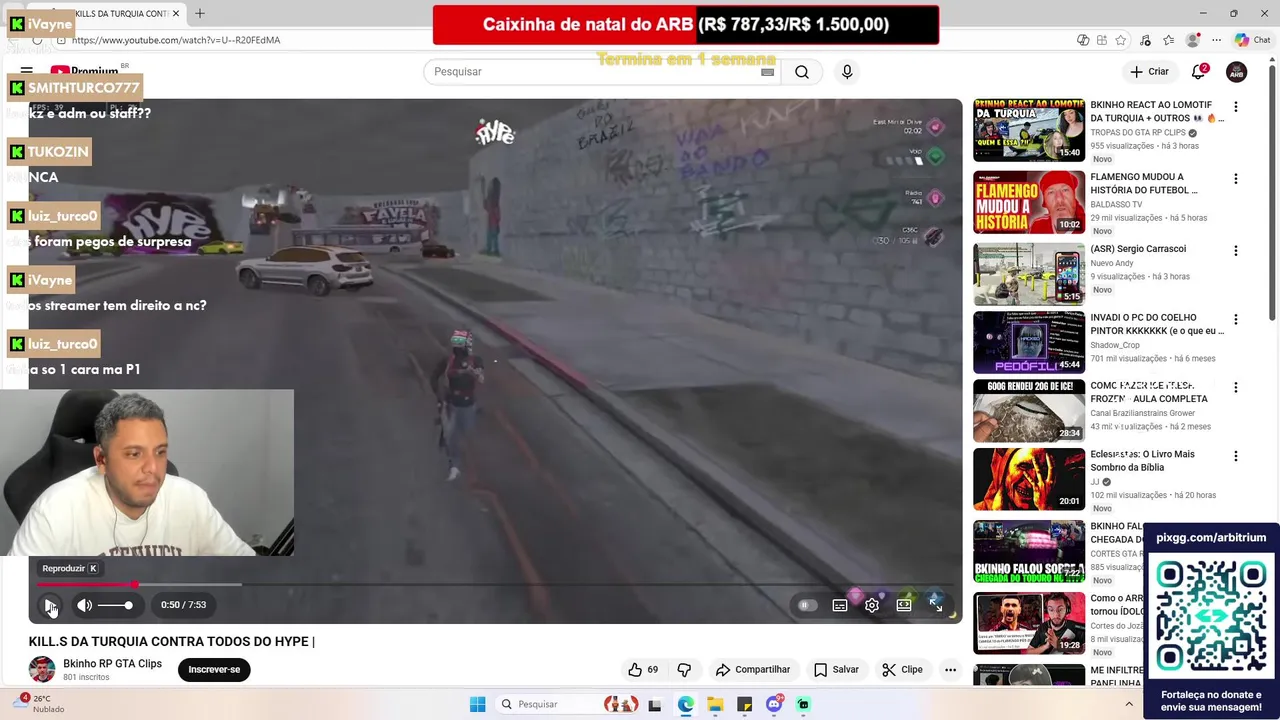Click the magnifier search button

coord(802,72)
